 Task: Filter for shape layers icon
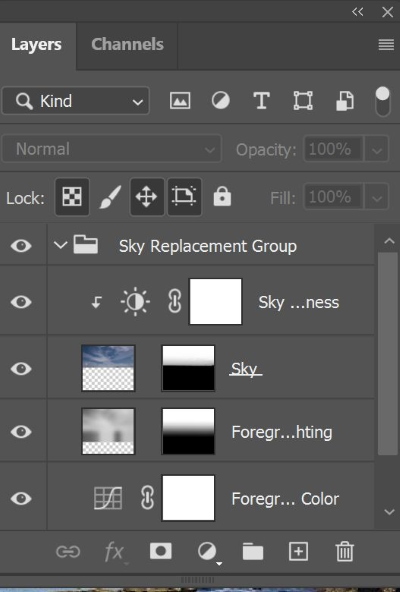pos(303,101)
